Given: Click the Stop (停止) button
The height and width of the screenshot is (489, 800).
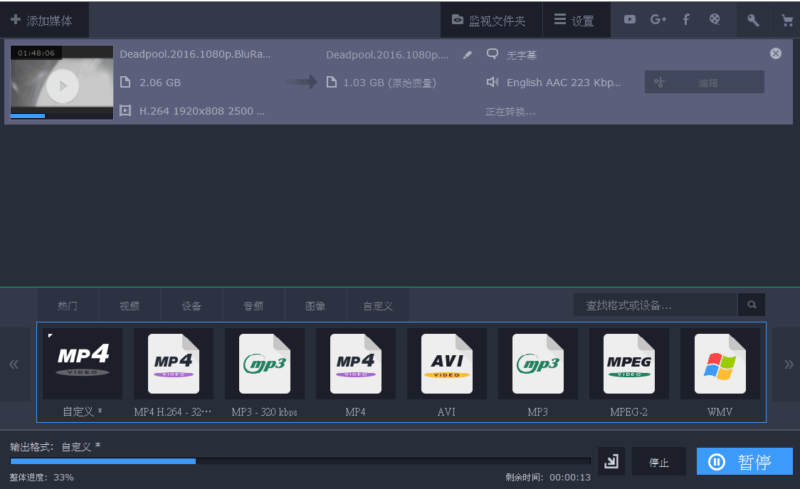Looking at the screenshot, I should [x=659, y=461].
